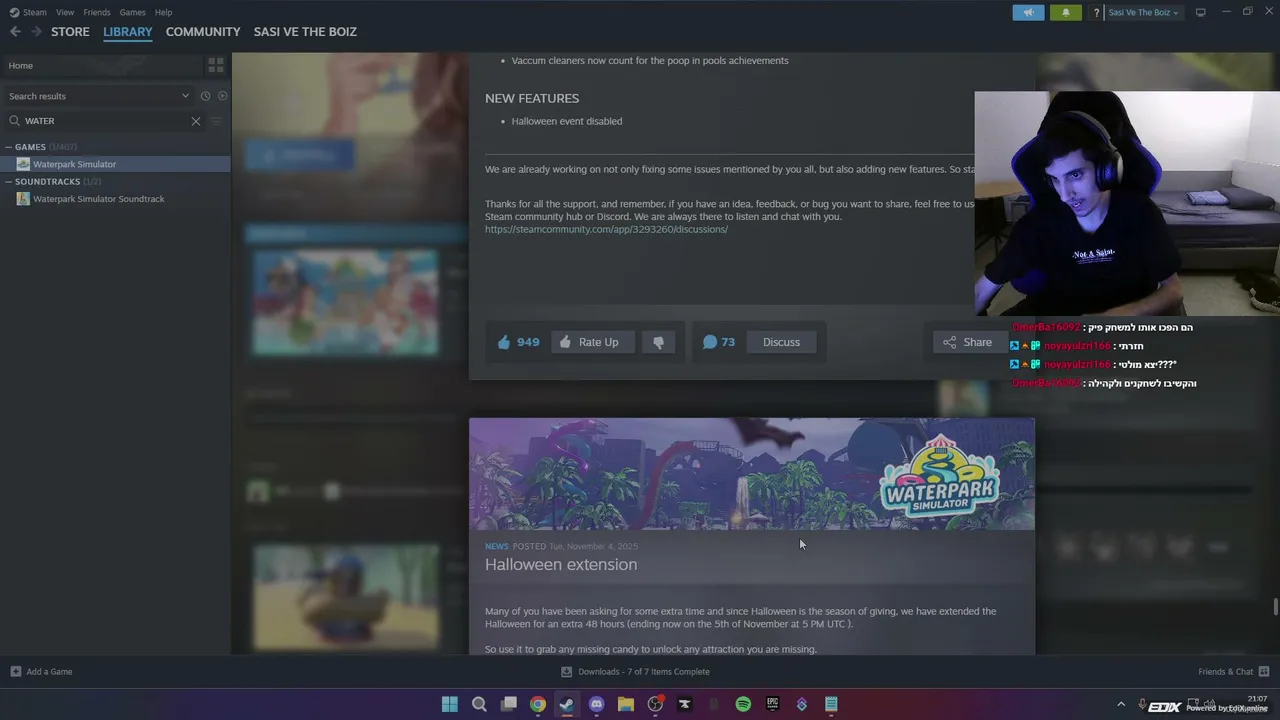Open Spotify from the taskbar
Viewport: 1280px width, 720px height.
pos(743,704)
